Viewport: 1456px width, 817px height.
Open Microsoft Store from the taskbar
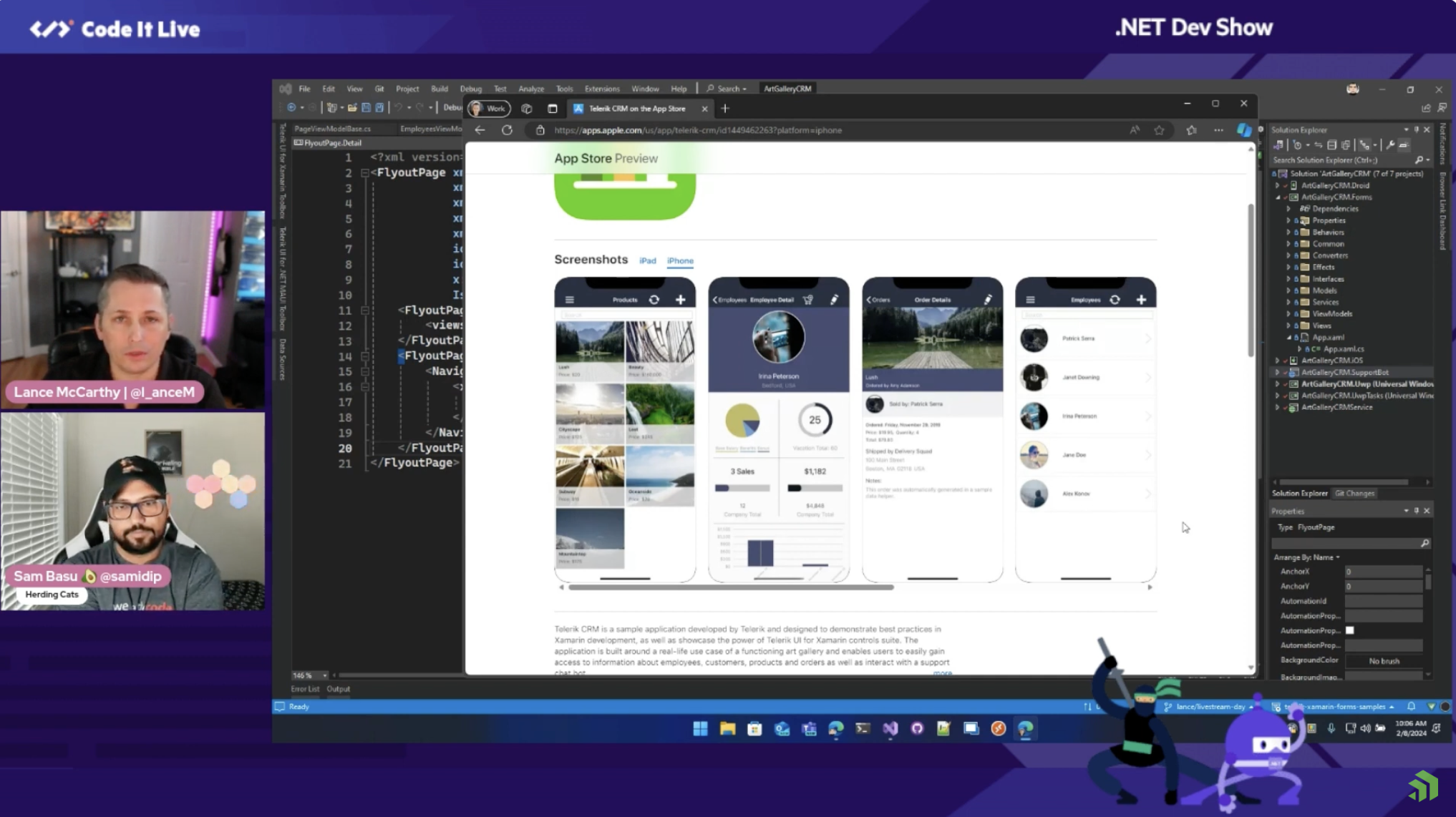pos(754,729)
